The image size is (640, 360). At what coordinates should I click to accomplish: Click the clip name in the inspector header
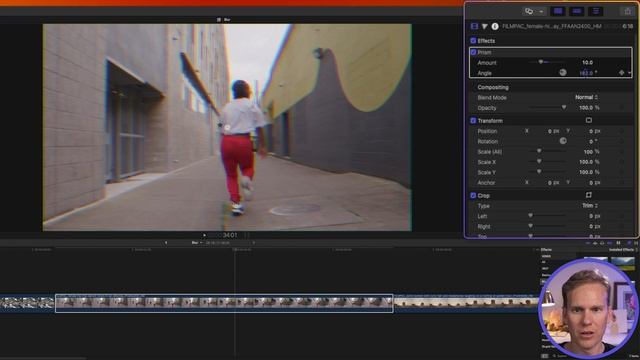pyautogui.click(x=551, y=26)
